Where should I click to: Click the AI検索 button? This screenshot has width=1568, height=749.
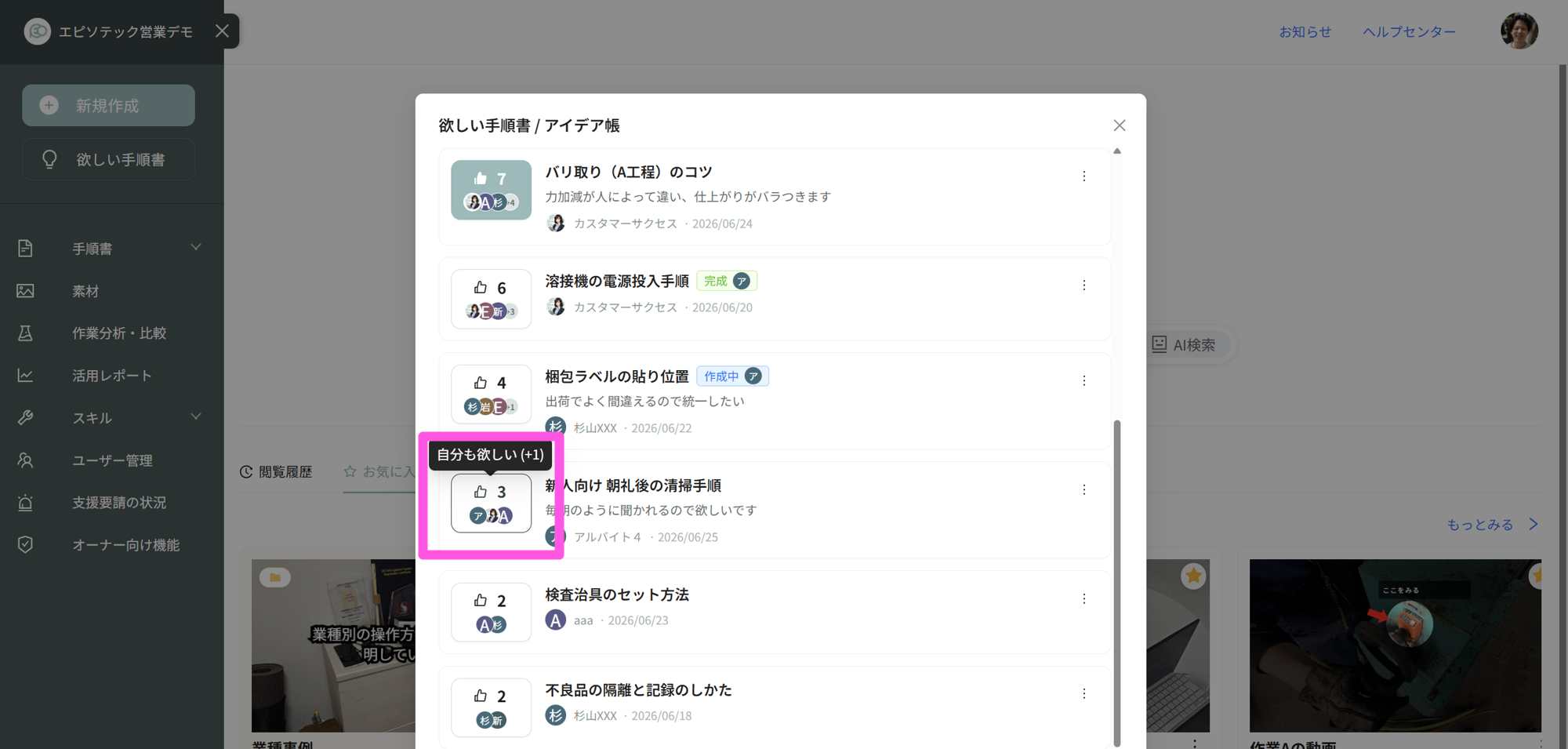1184,345
